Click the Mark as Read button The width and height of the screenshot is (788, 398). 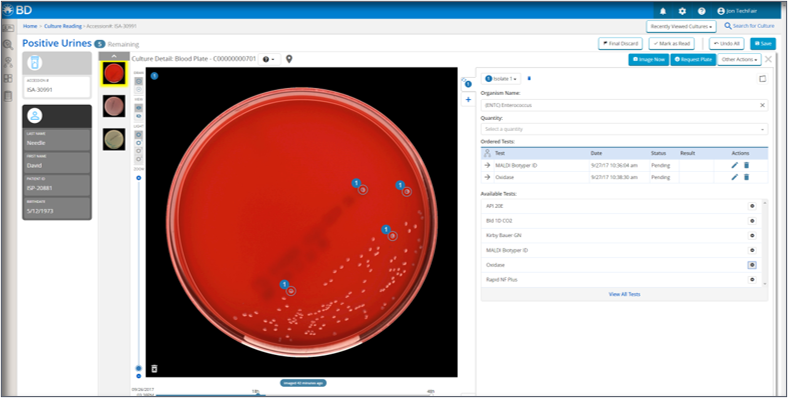(x=671, y=44)
